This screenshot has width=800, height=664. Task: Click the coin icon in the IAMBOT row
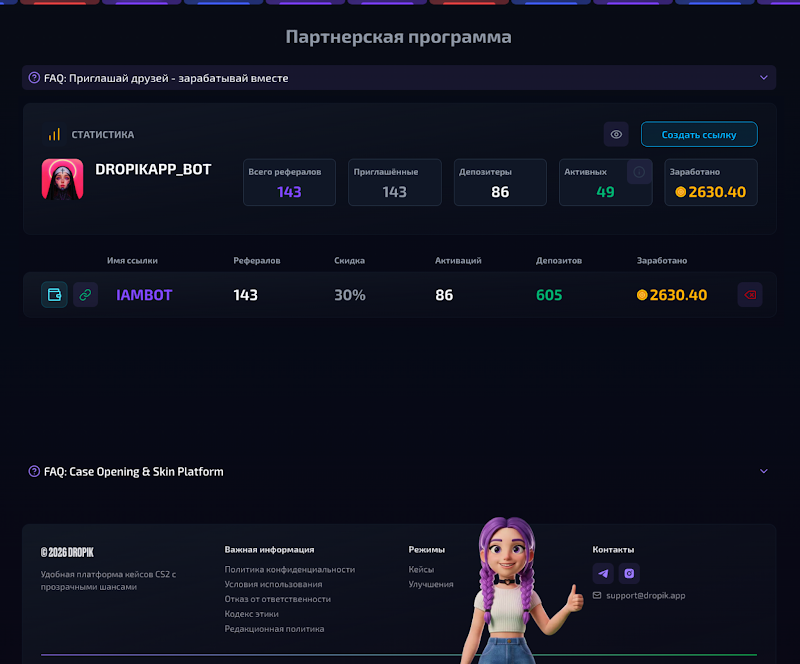point(642,294)
